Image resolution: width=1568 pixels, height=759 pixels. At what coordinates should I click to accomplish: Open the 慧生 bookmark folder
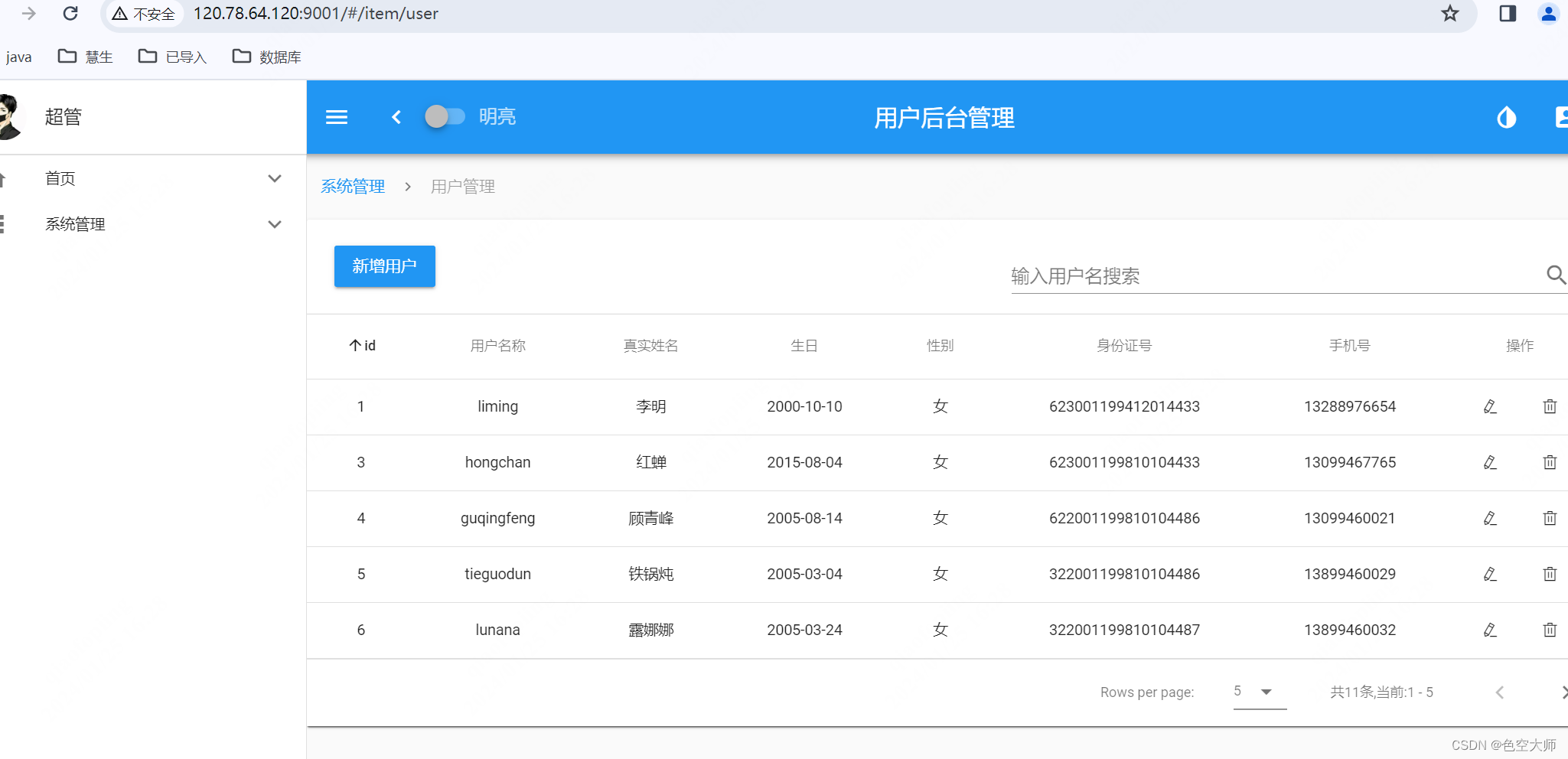(x=86, y=57)
